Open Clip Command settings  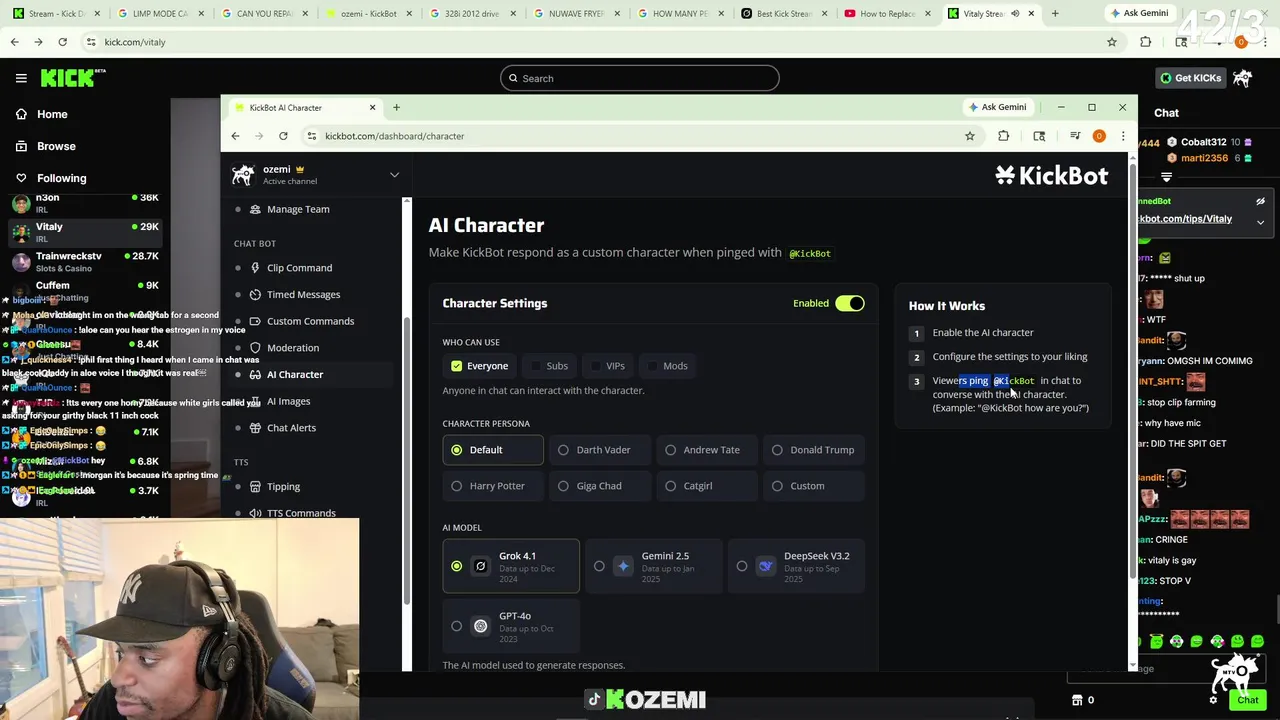click(299, 268)
